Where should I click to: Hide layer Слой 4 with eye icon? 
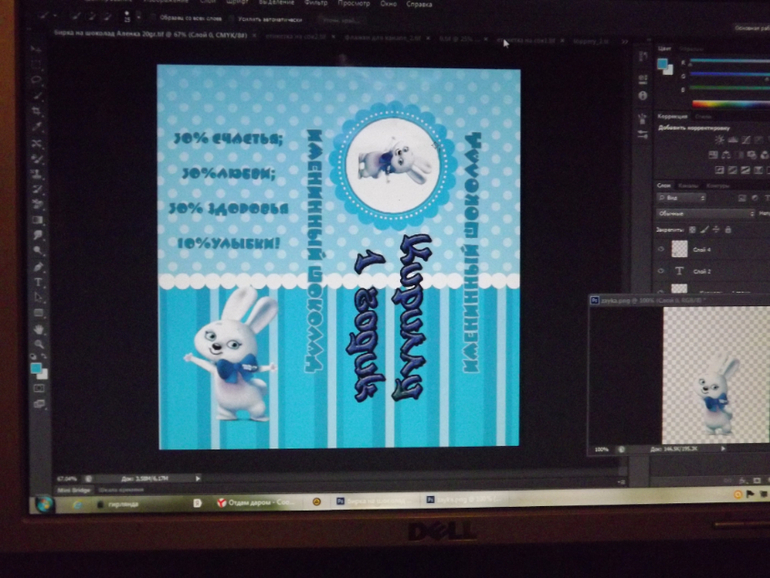(661, 250)
